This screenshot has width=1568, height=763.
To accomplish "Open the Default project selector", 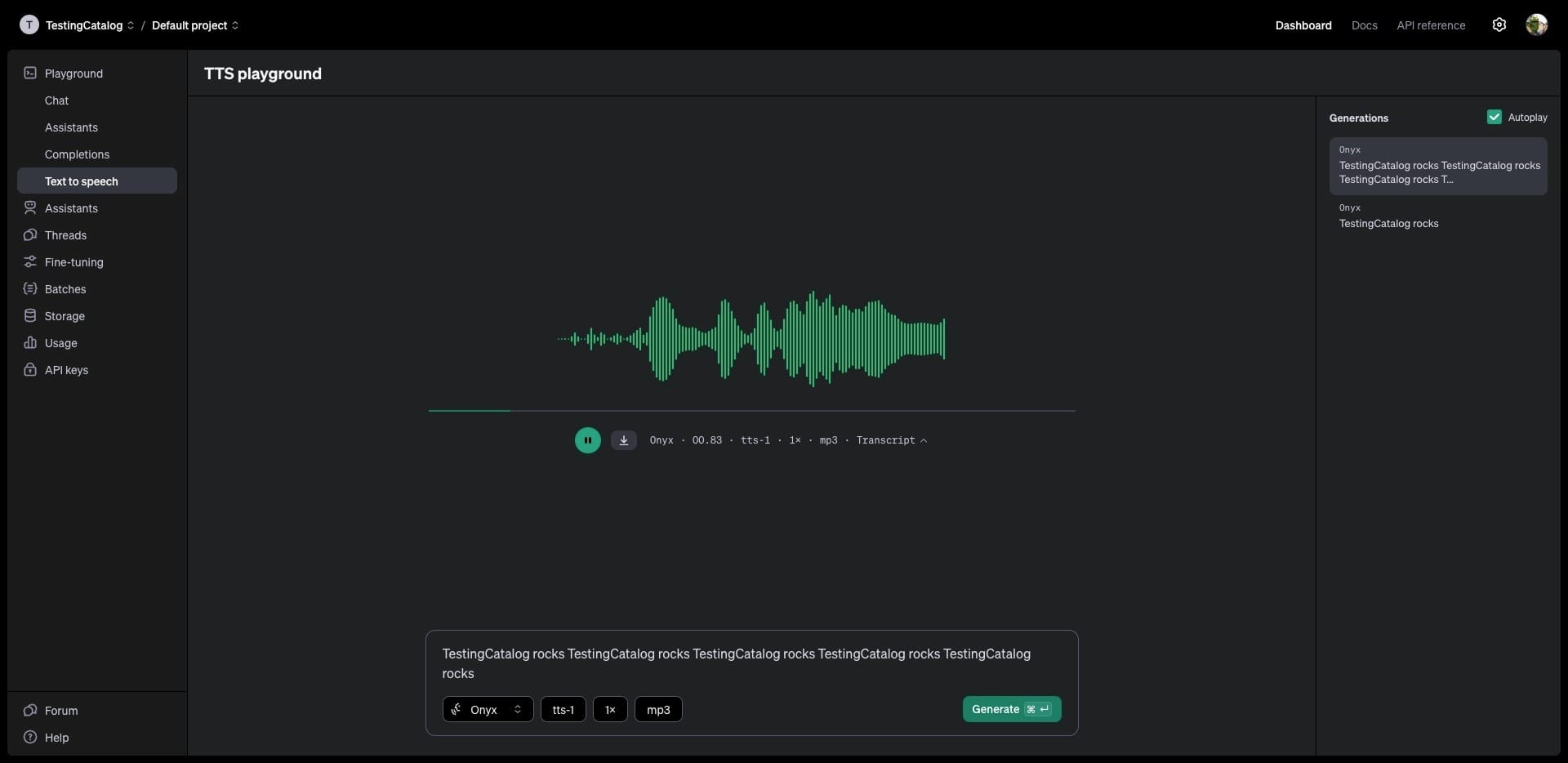I will [x=195, y=25].
